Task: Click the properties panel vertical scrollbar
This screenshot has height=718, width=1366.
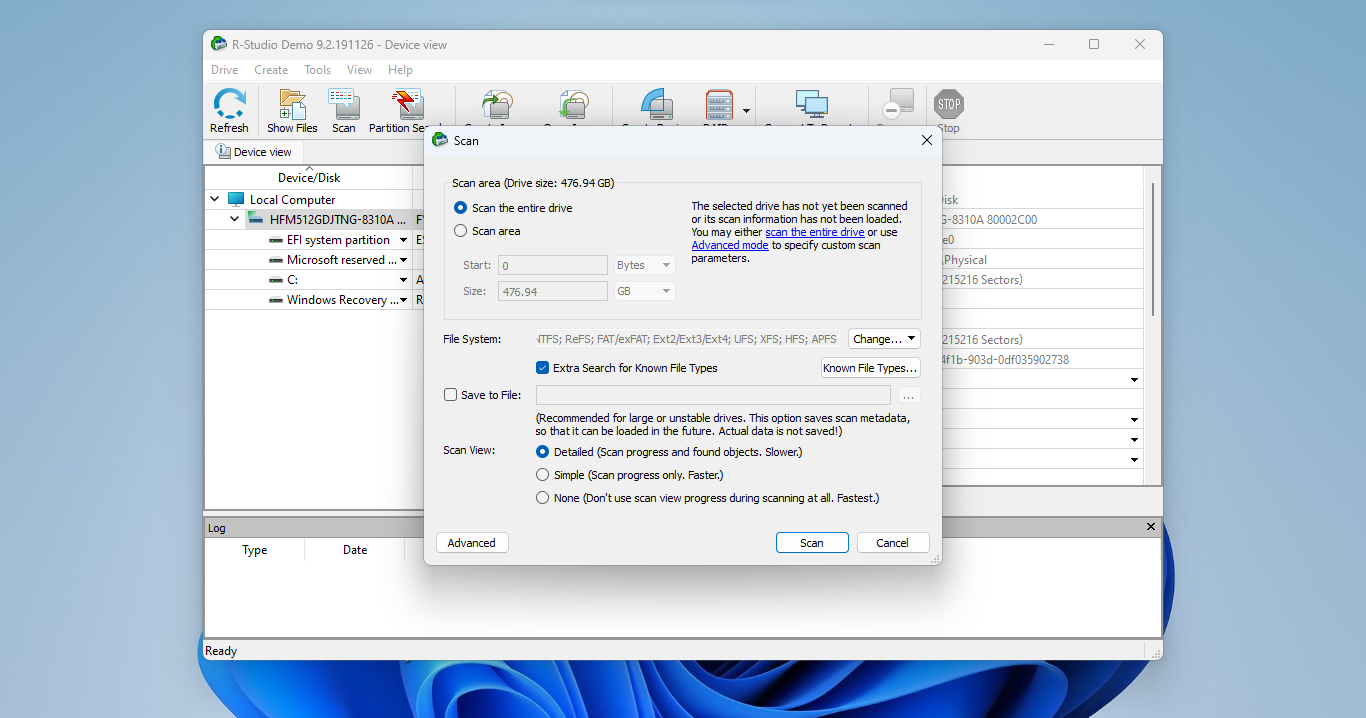Action: [x=1152, y=248]
